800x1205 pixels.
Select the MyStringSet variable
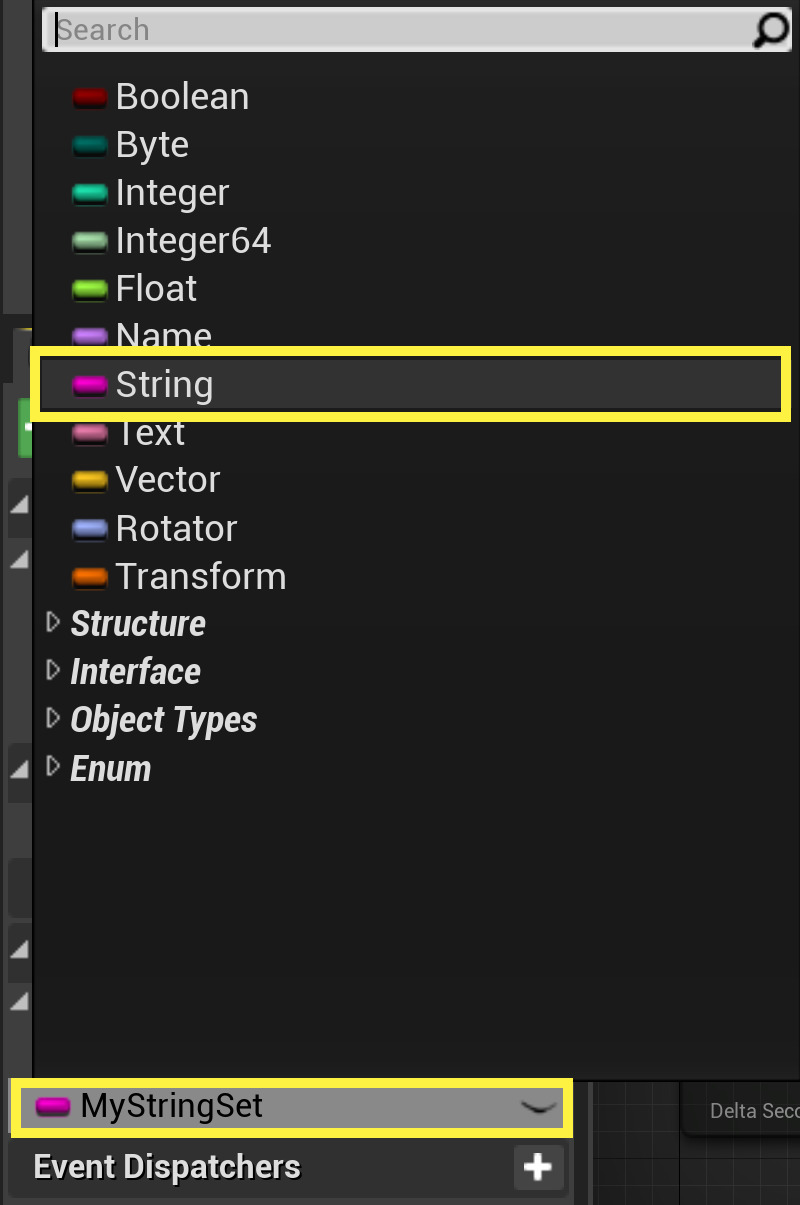coord(186,1106)
